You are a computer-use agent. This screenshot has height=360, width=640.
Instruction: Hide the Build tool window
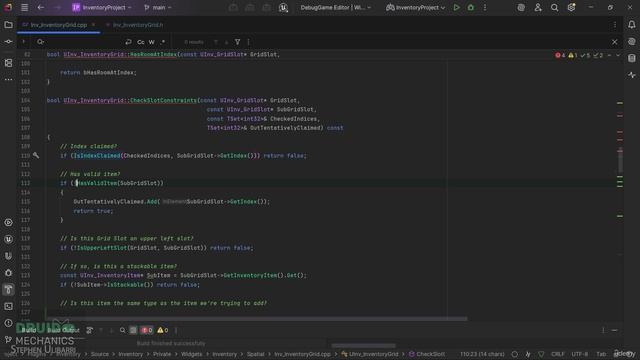tap(615, 330)
